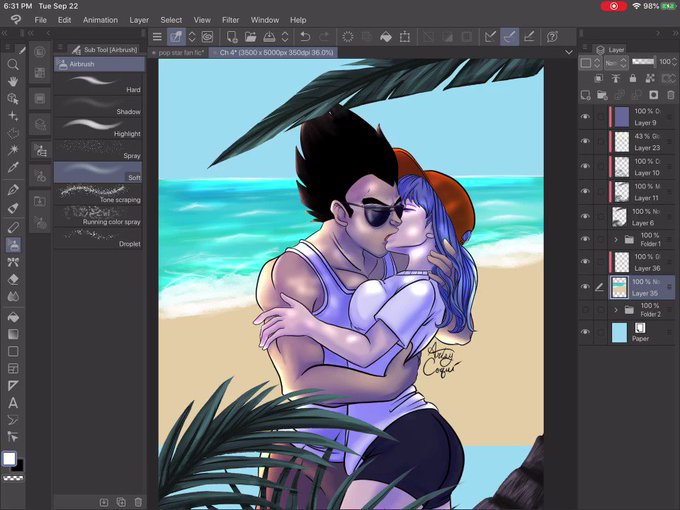Click the New layer folder icon
The height and width of the screenshot is (510, 680).
(x=602, y=95)
